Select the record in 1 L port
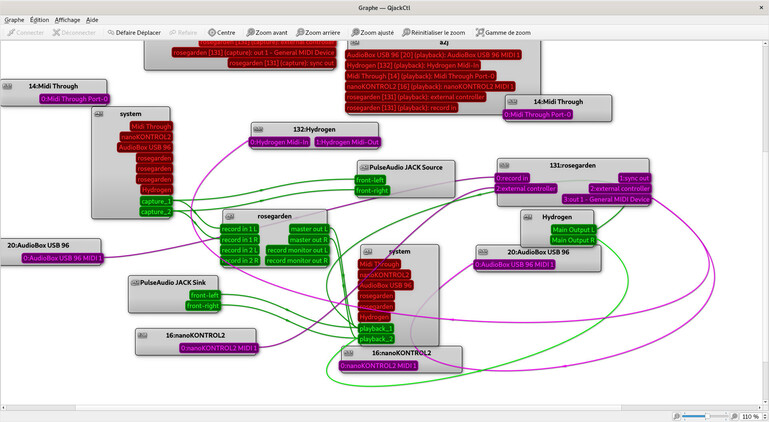 239,229
